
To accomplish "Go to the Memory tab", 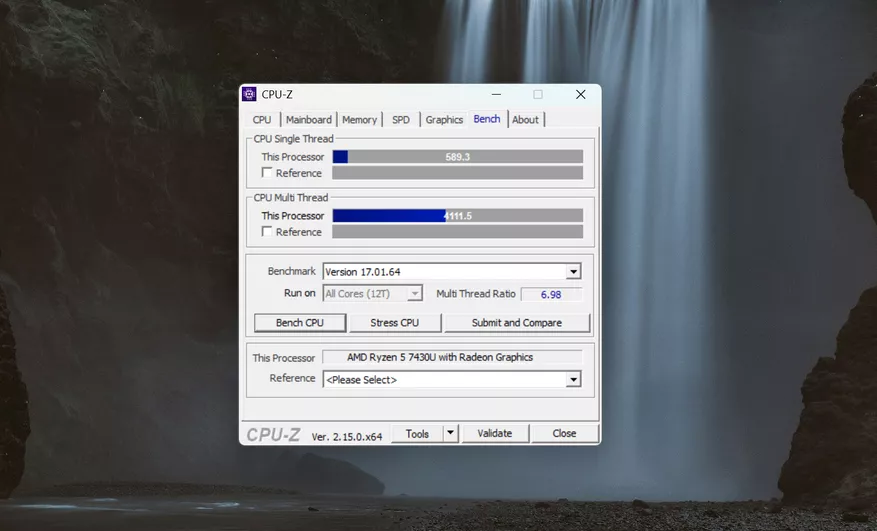I will 359,120.
